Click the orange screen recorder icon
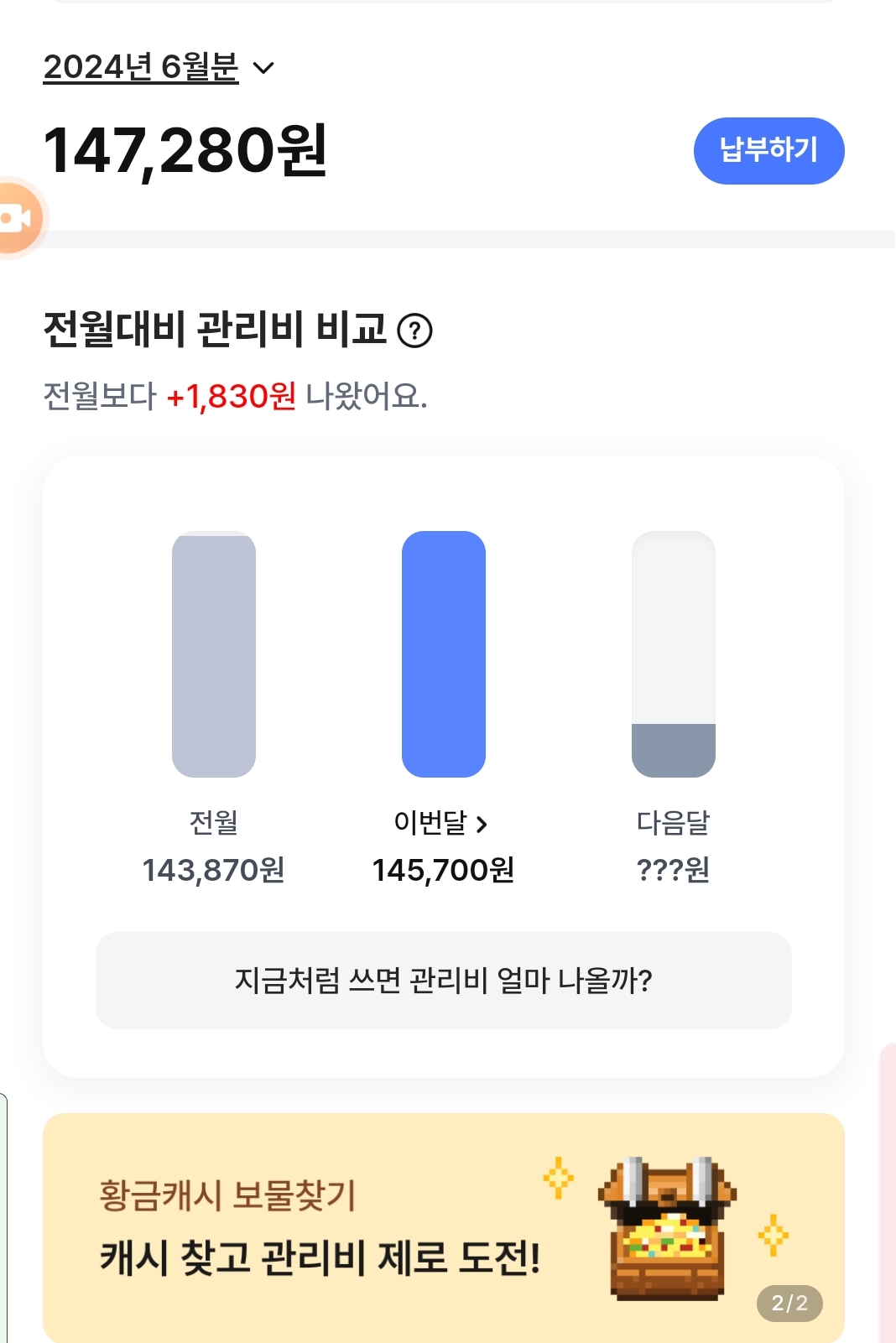Image resolution: width=896 pixels, height=1343 pixels. (x=17, y=218)
